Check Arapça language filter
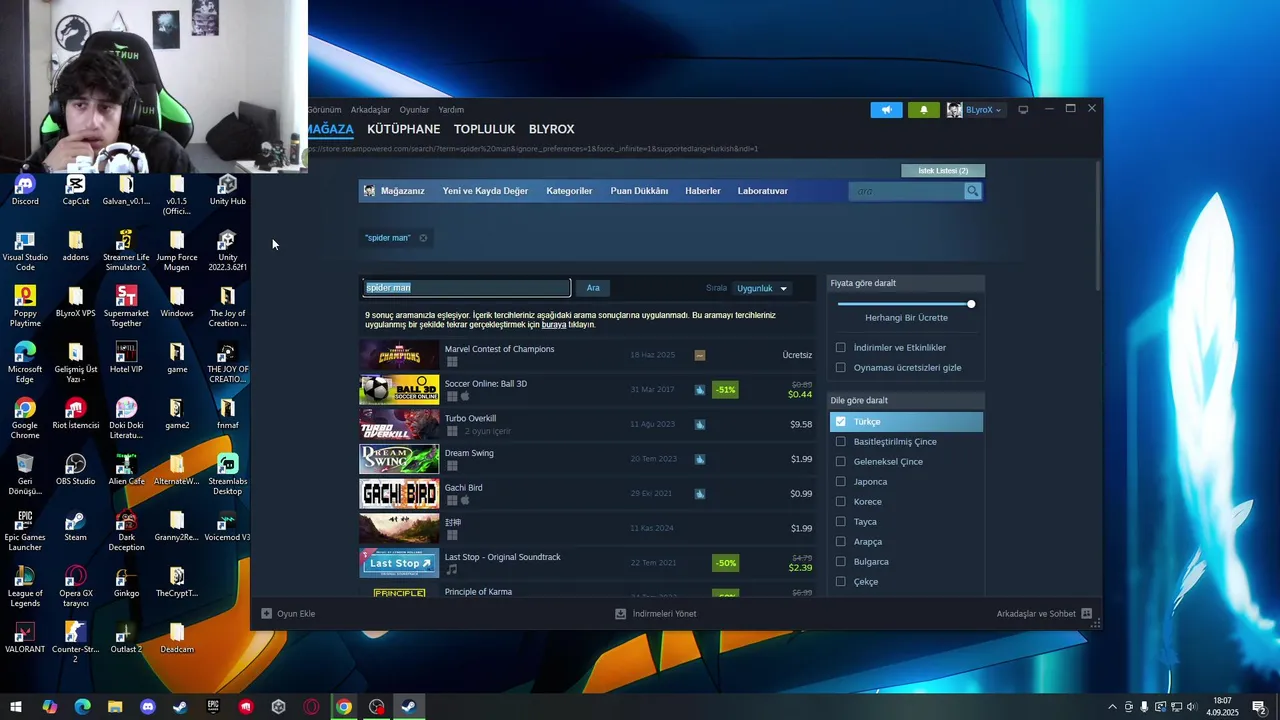This screenshot has height=720, width=1280. coord(840,542)
